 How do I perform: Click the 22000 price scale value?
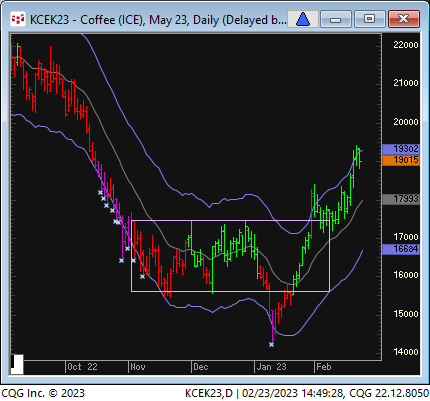tap(406, 45)
